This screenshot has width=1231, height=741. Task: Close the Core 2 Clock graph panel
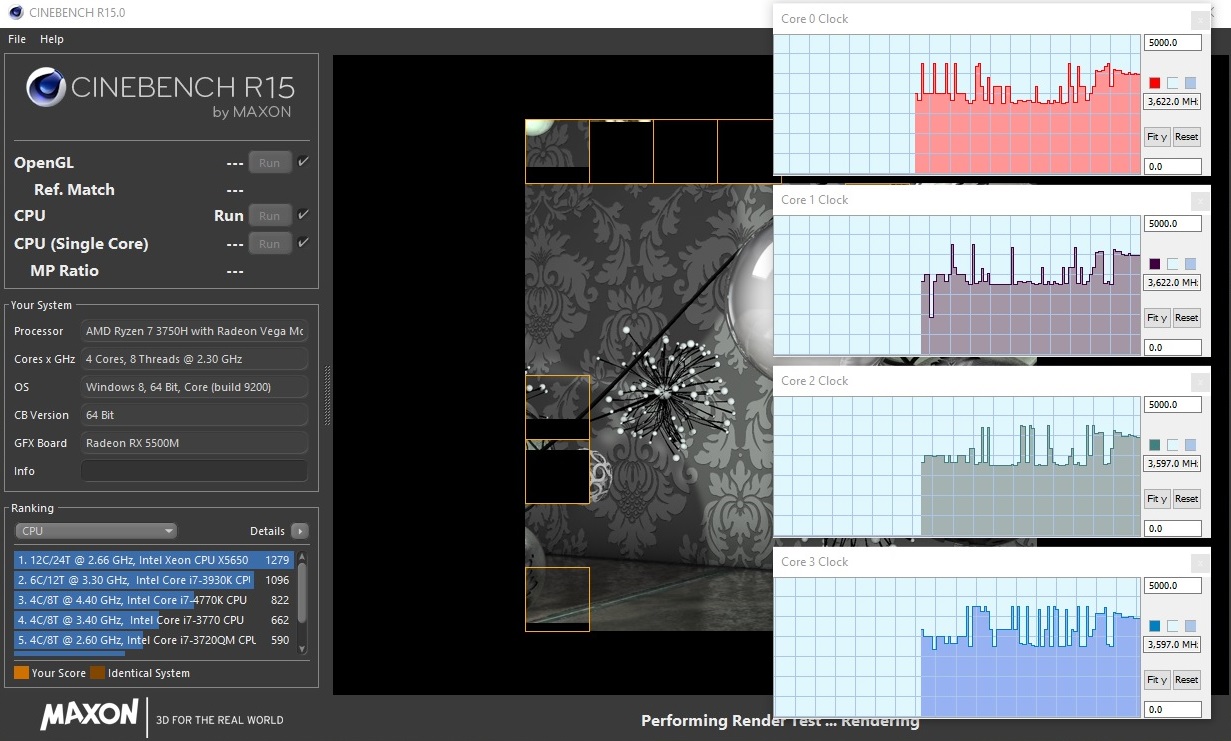click(1199, 382)
